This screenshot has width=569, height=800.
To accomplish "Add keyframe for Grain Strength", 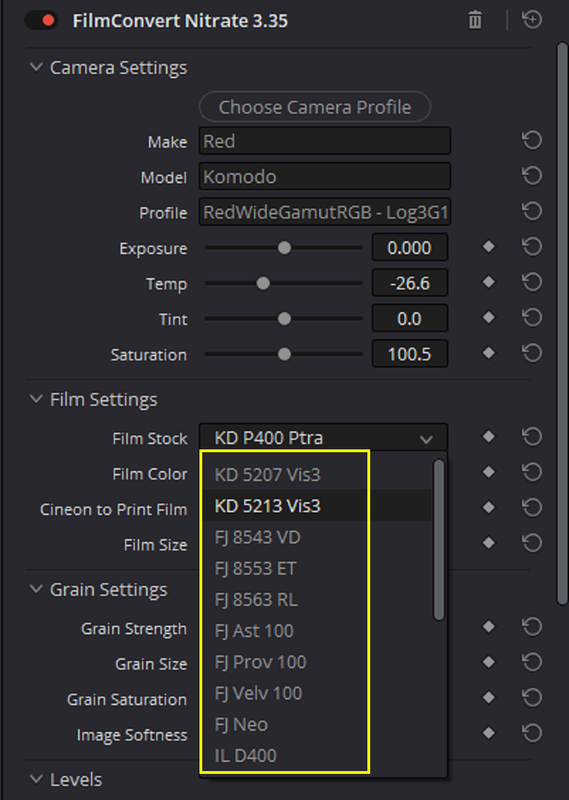I will click(488, 627).
